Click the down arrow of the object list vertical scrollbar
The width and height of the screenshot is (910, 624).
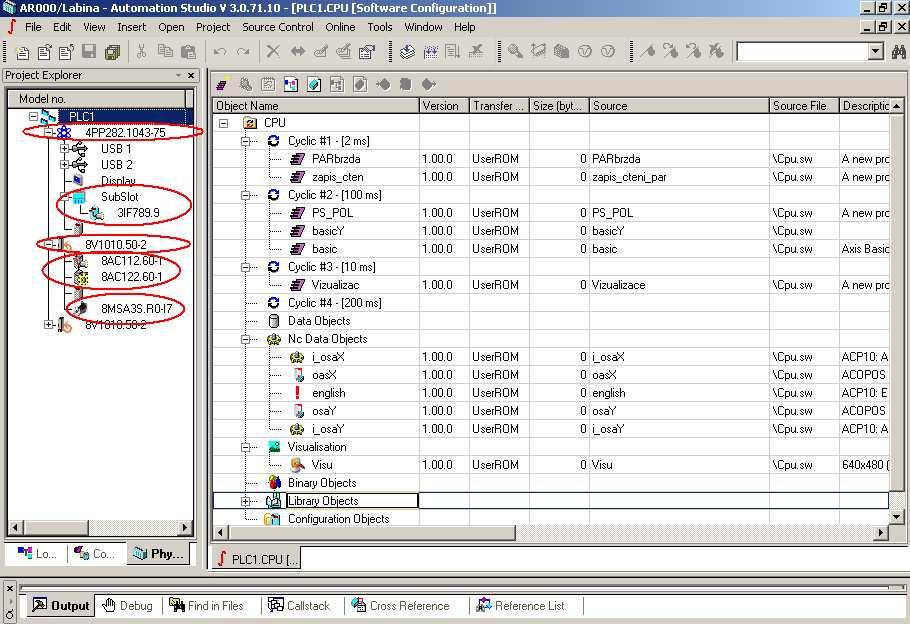pyautogui.click(x=896, y=517)
